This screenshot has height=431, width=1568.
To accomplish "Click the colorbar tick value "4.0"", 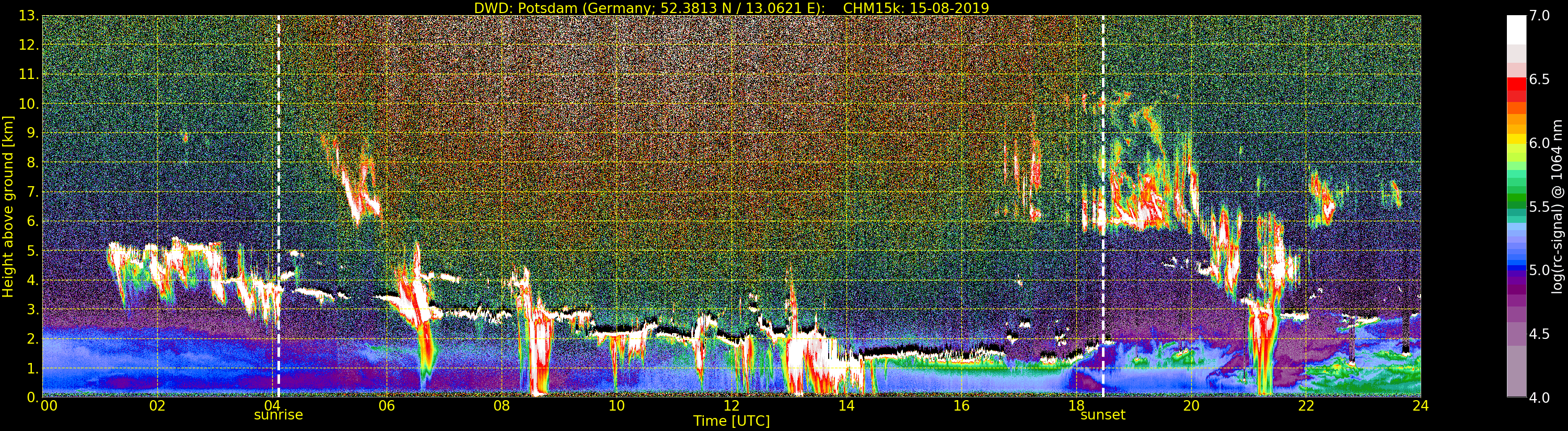I will [1539, 398].
